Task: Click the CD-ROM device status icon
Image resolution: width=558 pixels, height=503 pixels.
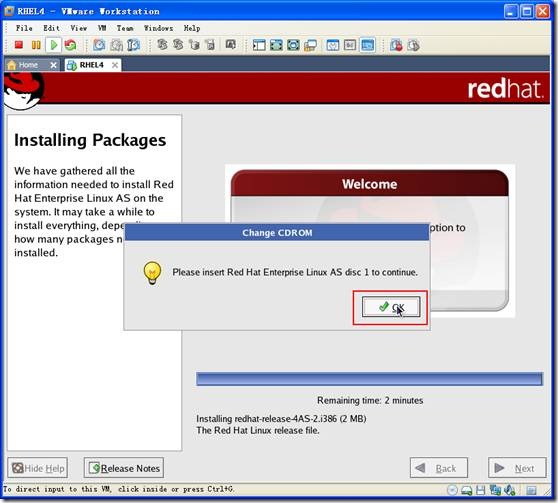Action: (452, 491)
